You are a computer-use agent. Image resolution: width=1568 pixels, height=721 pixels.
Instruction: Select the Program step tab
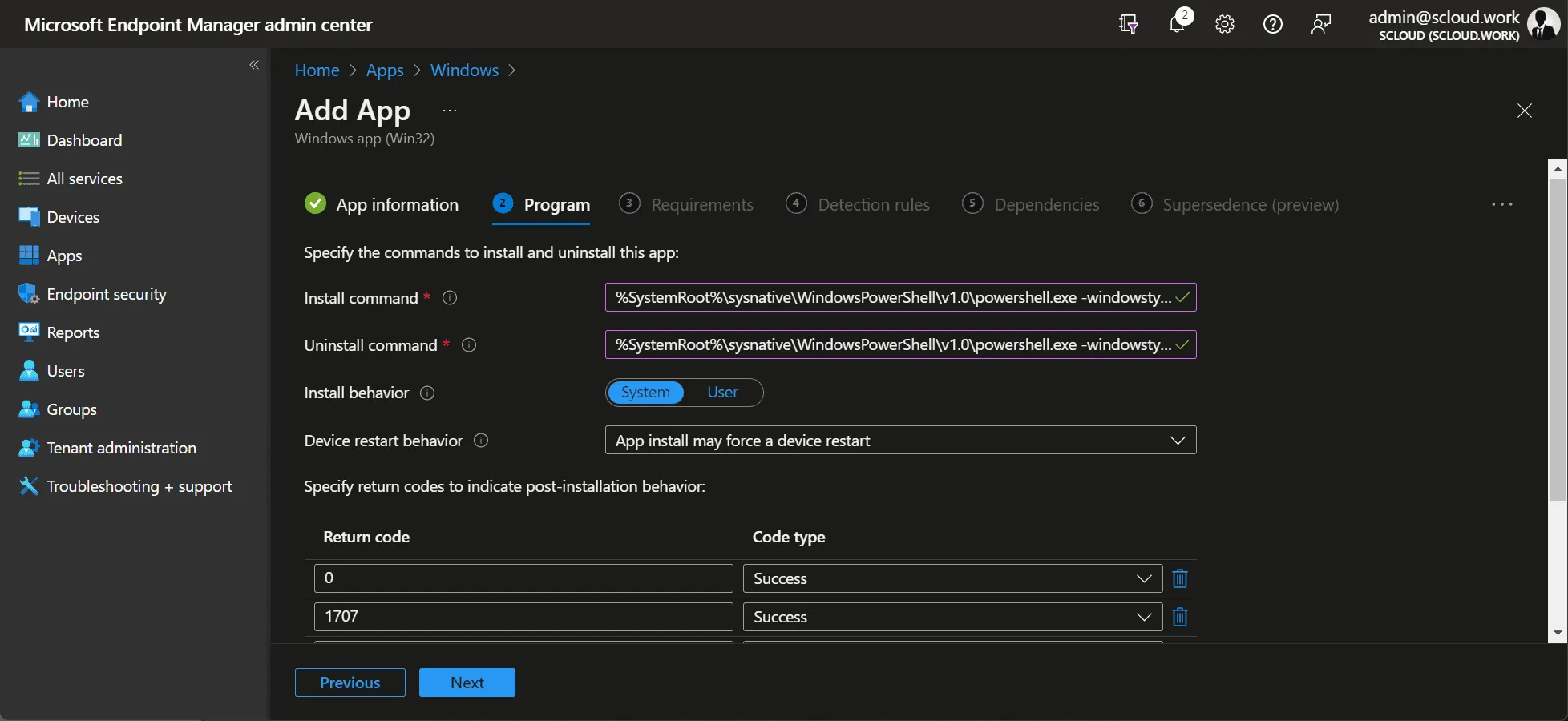(541, 205)
